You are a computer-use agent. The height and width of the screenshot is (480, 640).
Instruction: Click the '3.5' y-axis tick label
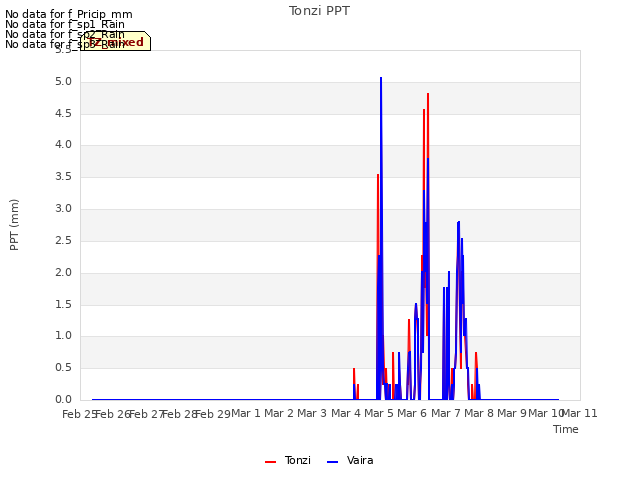[63, 177]
